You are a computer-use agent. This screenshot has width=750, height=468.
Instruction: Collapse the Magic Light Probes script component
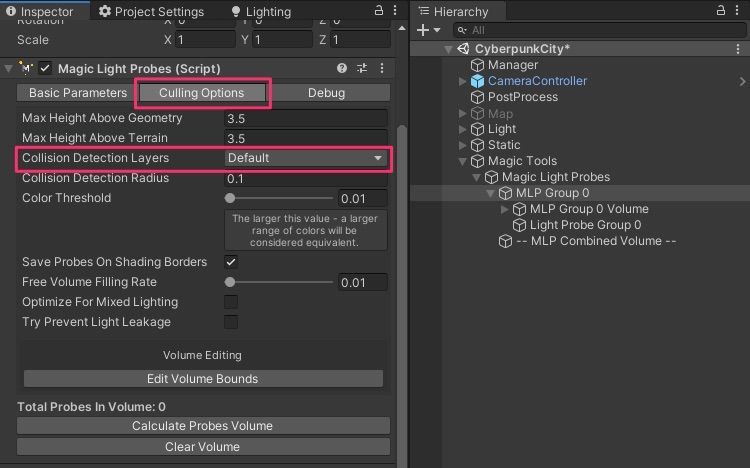(x=8, y=68)
